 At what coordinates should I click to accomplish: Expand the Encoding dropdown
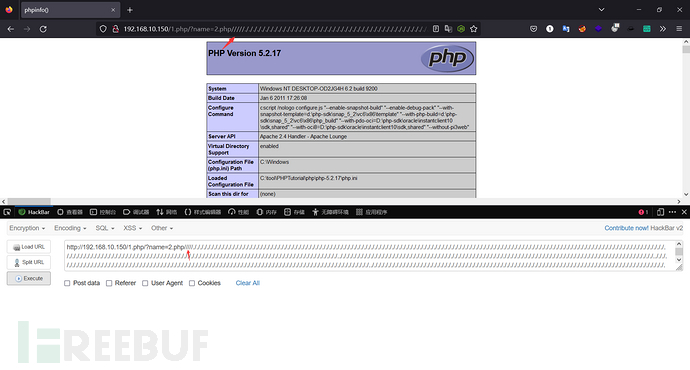[70, 228]
